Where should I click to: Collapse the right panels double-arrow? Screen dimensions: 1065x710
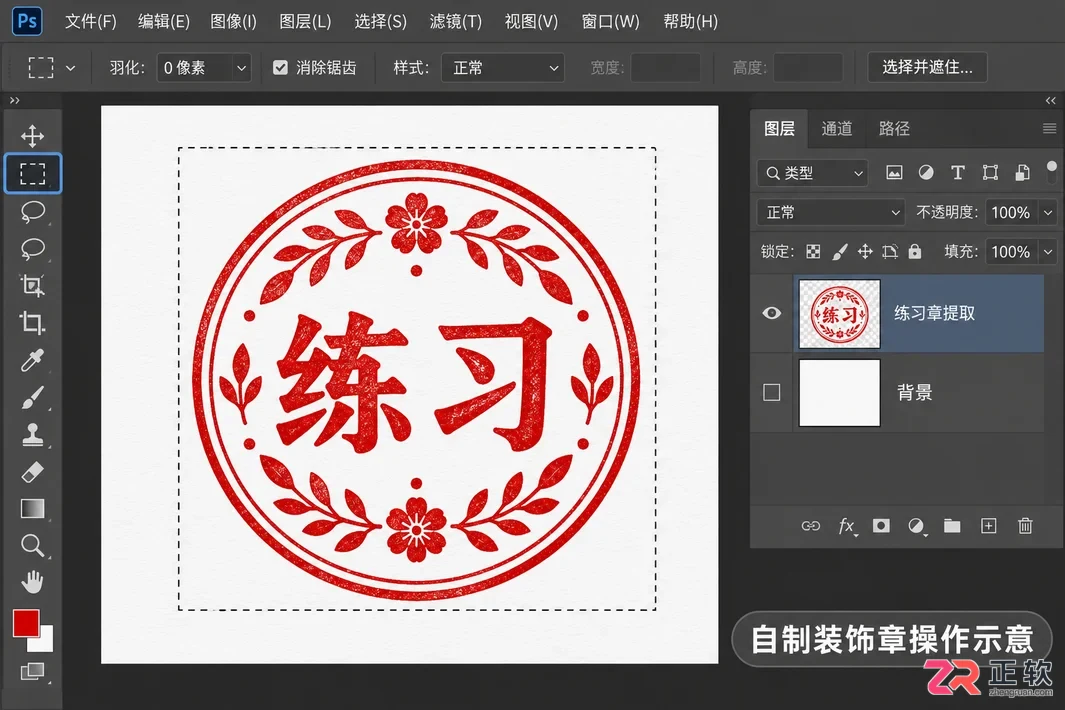tap(1051, 101)
